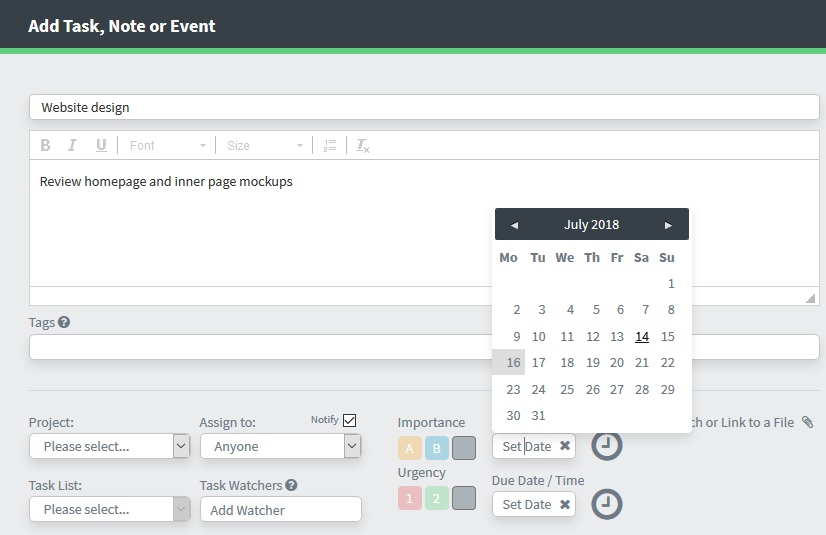Select July 14 in the calendar
Viewport: 826px width, 535px height.
(642, 336)
